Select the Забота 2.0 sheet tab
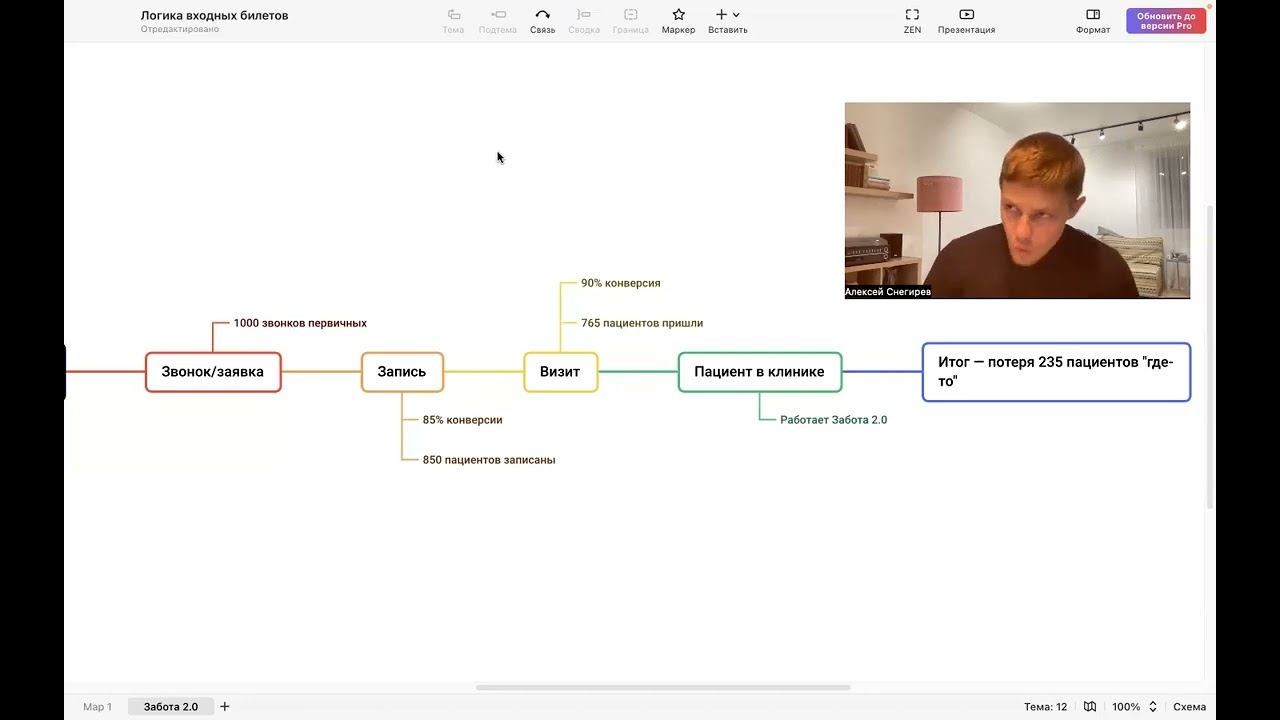Screen dimensions: 1280x720 [x=170, y=707]
